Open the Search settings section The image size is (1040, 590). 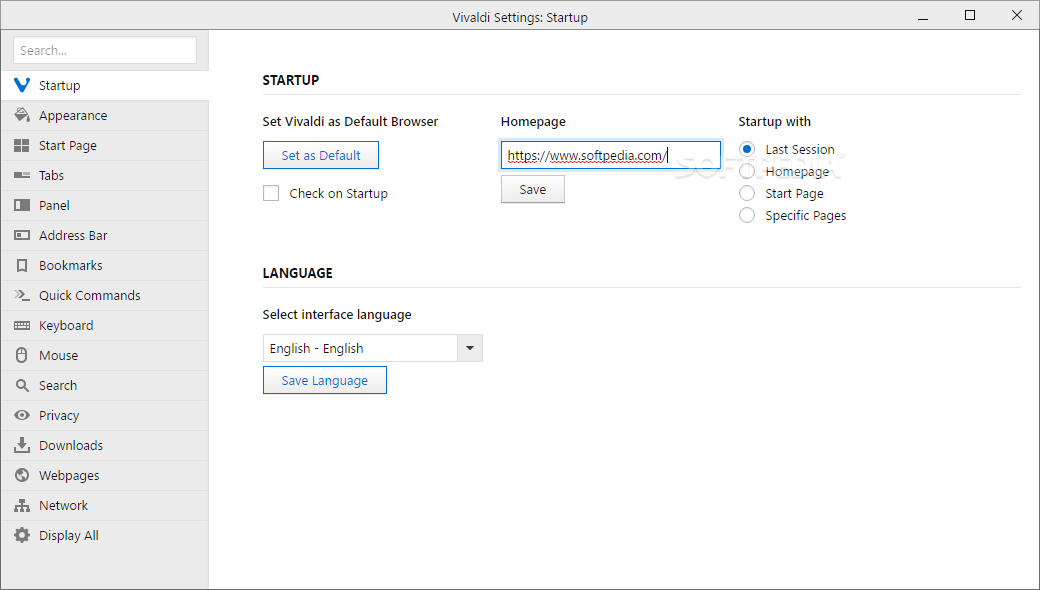[105, 385]
